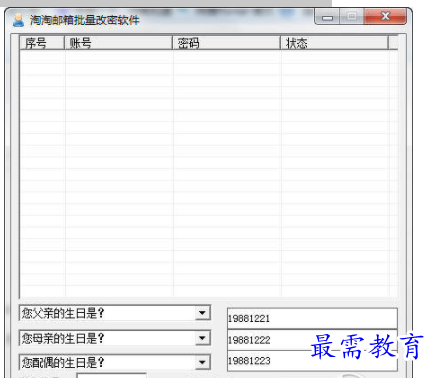Image resolution: width=432 pixels, height=378 pixels.
Task: Open dropdown arrow for 您母亲的生日是?
Action: [x=202, y=338]
